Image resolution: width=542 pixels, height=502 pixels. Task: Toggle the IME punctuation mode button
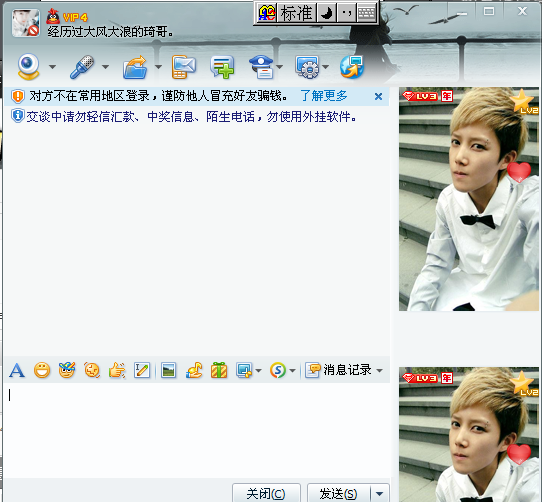click(x=346, y=13)
